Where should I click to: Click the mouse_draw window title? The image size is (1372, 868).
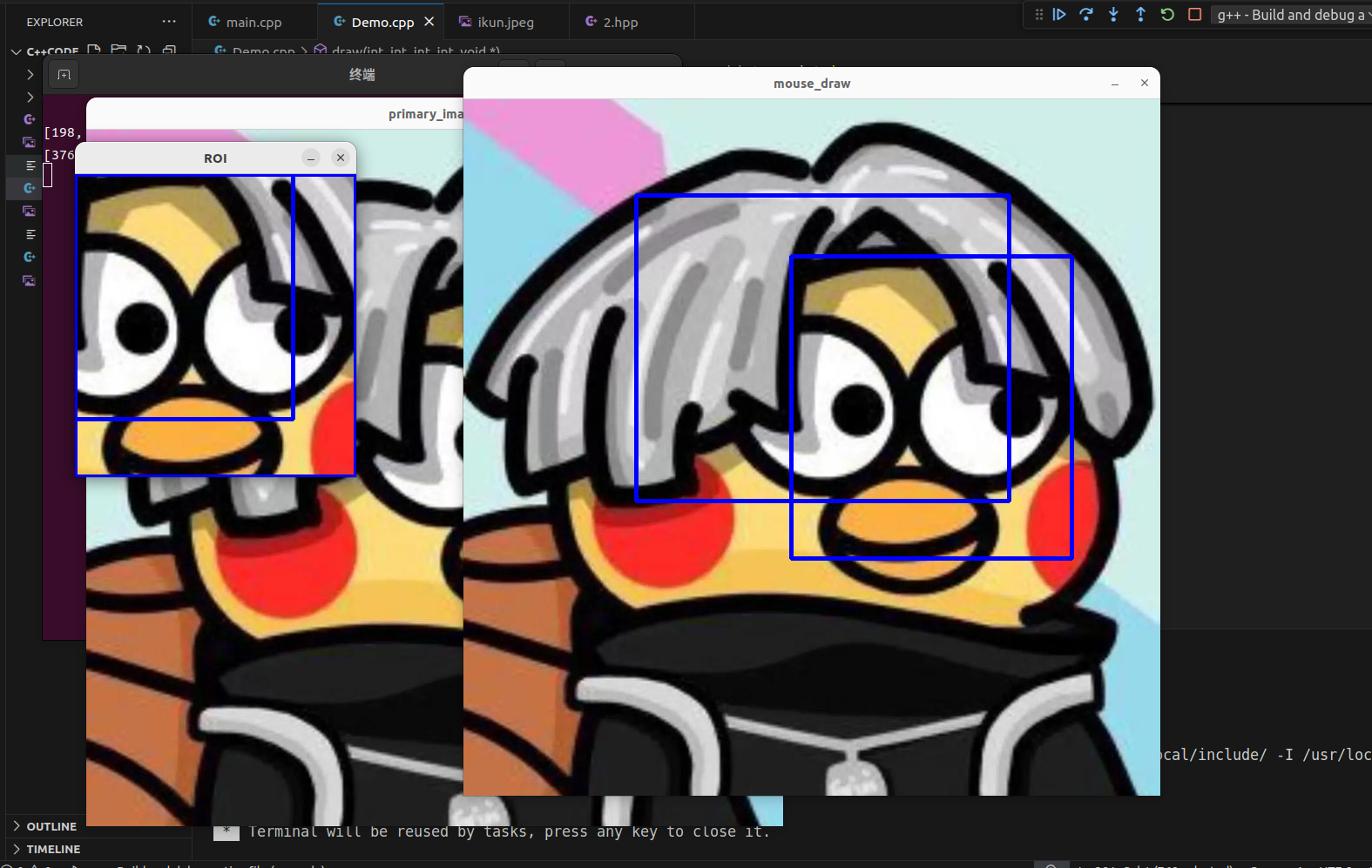click(x=812, y=84)
